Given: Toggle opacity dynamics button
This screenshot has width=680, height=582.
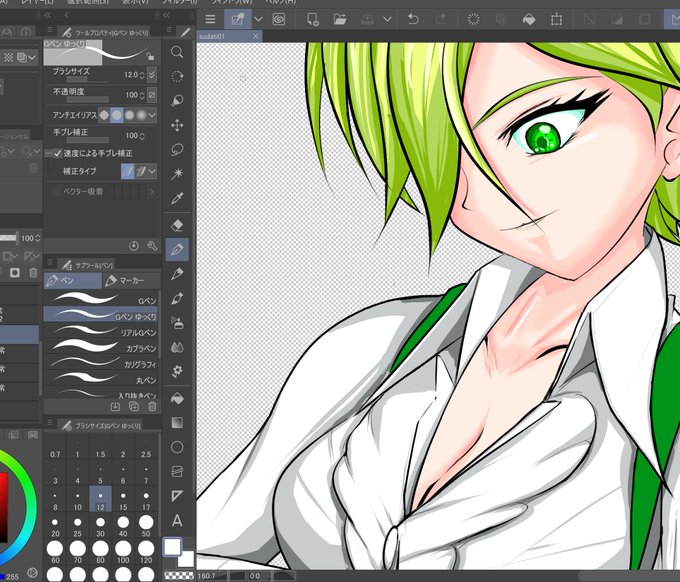Looking at the screenshot, I should click(x=152, y=95).
